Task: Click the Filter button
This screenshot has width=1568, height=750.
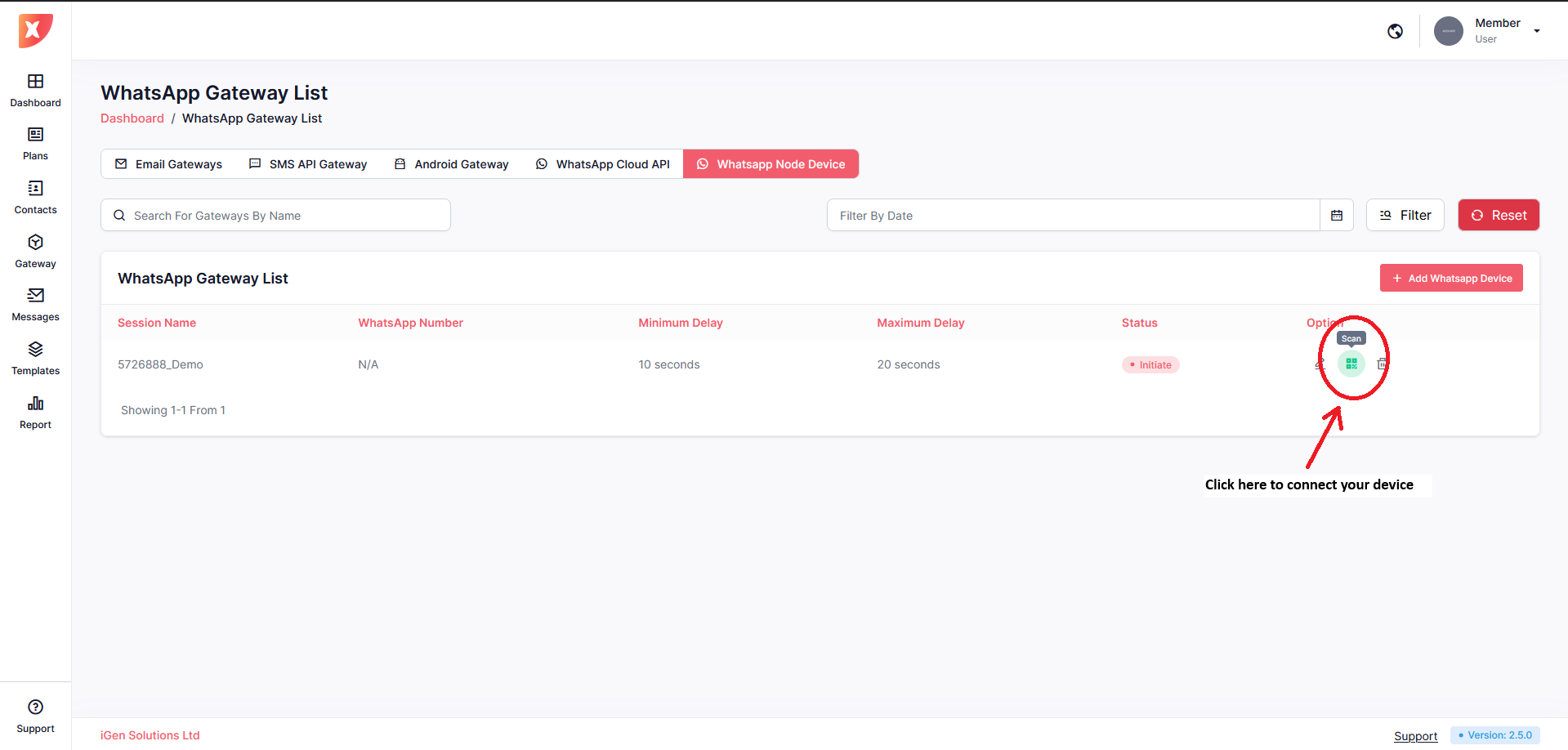Action: (x=1405, y=216)
